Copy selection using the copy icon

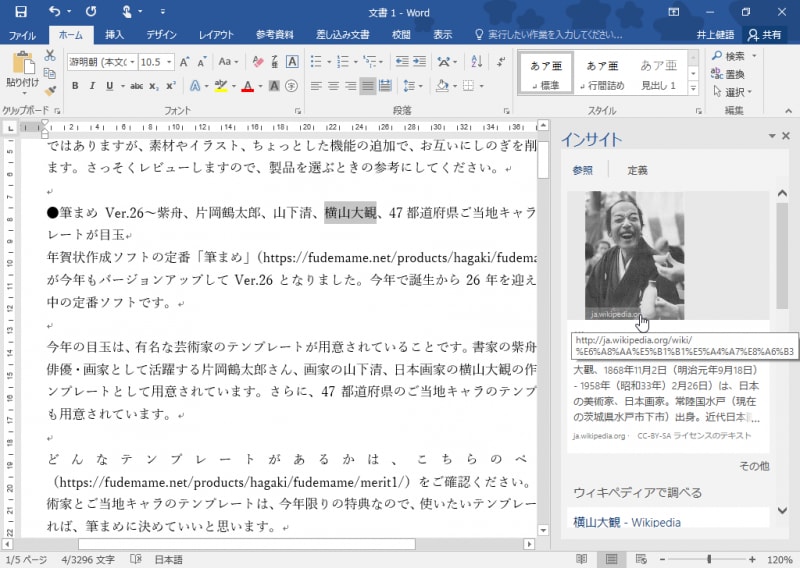click(49, 73)
